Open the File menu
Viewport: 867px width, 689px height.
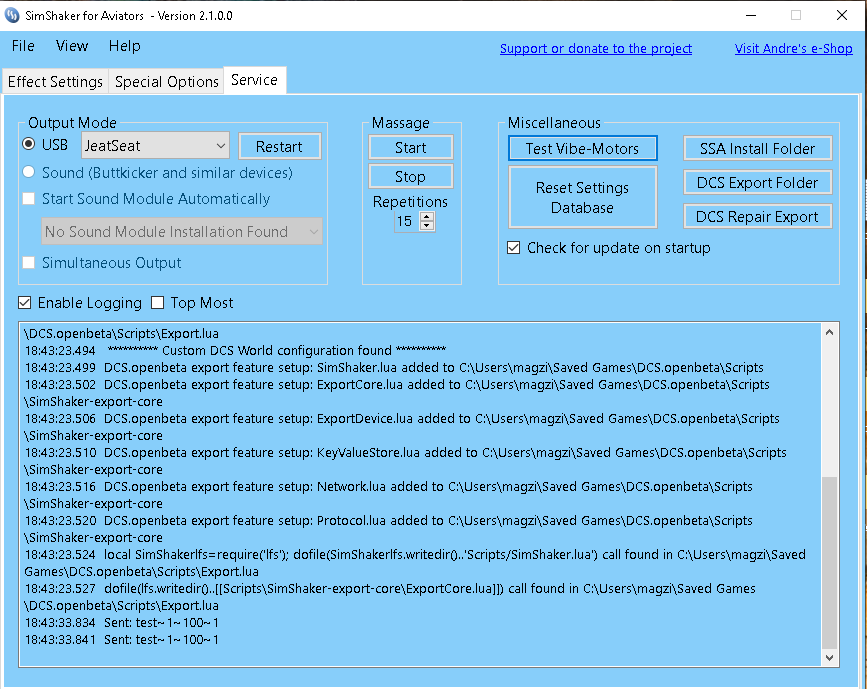pyautogui.click(x=23, y=46)
